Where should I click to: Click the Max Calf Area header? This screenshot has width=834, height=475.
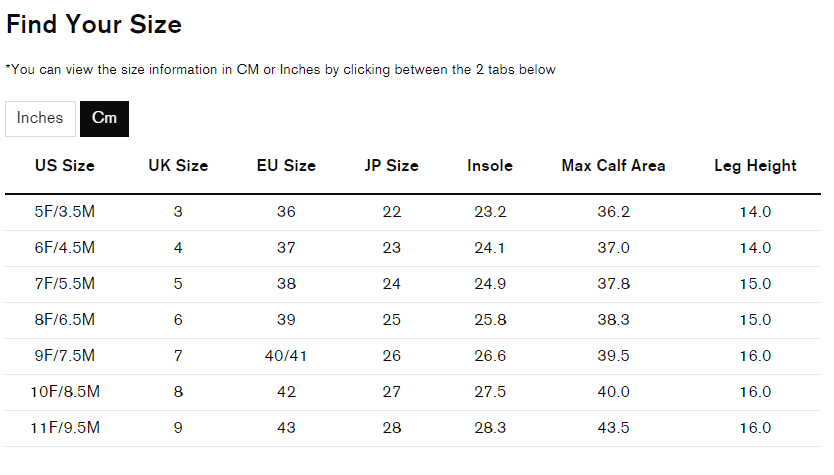(613, 165)
